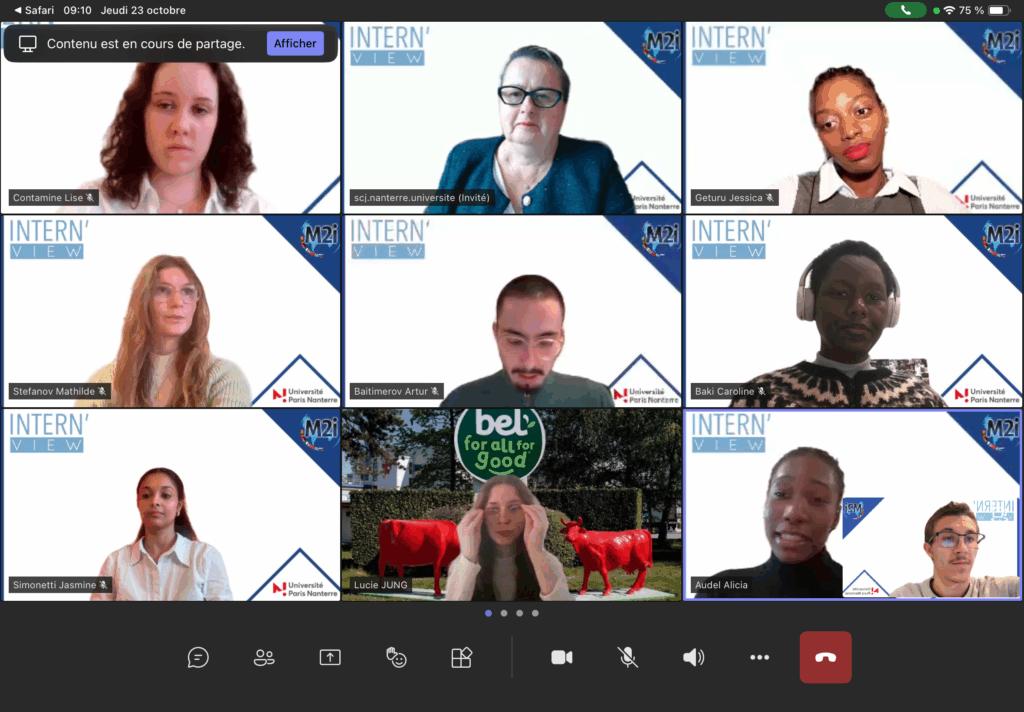Select Lucie JUNG's video tile
The image size is (1024, 712).
(x=511, y=505)
